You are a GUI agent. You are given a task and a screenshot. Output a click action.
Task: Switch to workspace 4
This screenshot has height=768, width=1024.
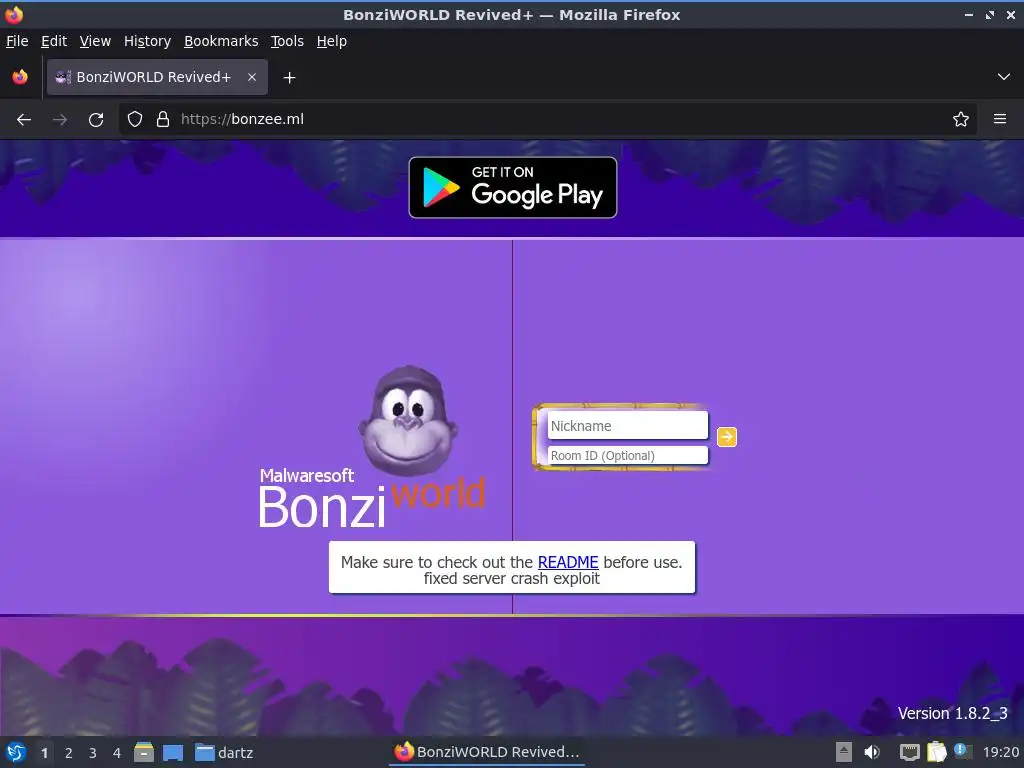click(117, 753)
